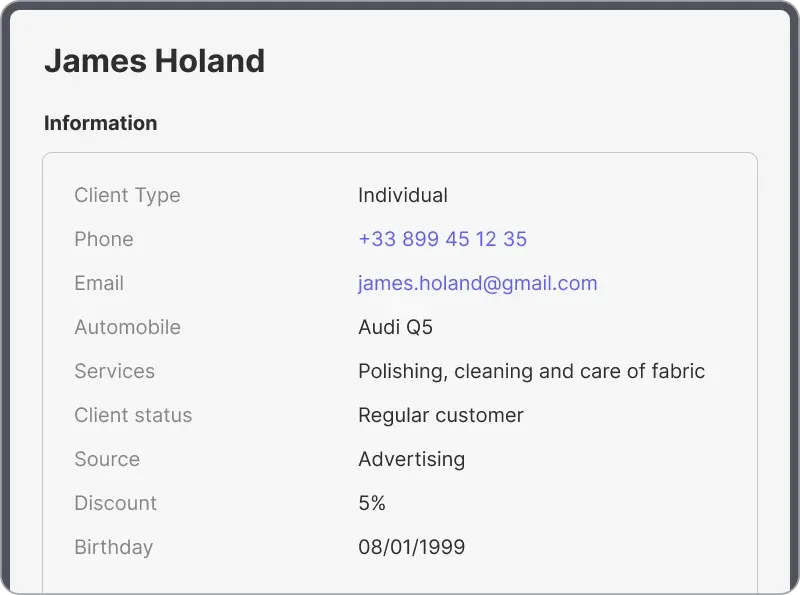Click the Regular customer status value
Image resolution: width=800 pixels, height=595 pixels.
pos(440,415)
